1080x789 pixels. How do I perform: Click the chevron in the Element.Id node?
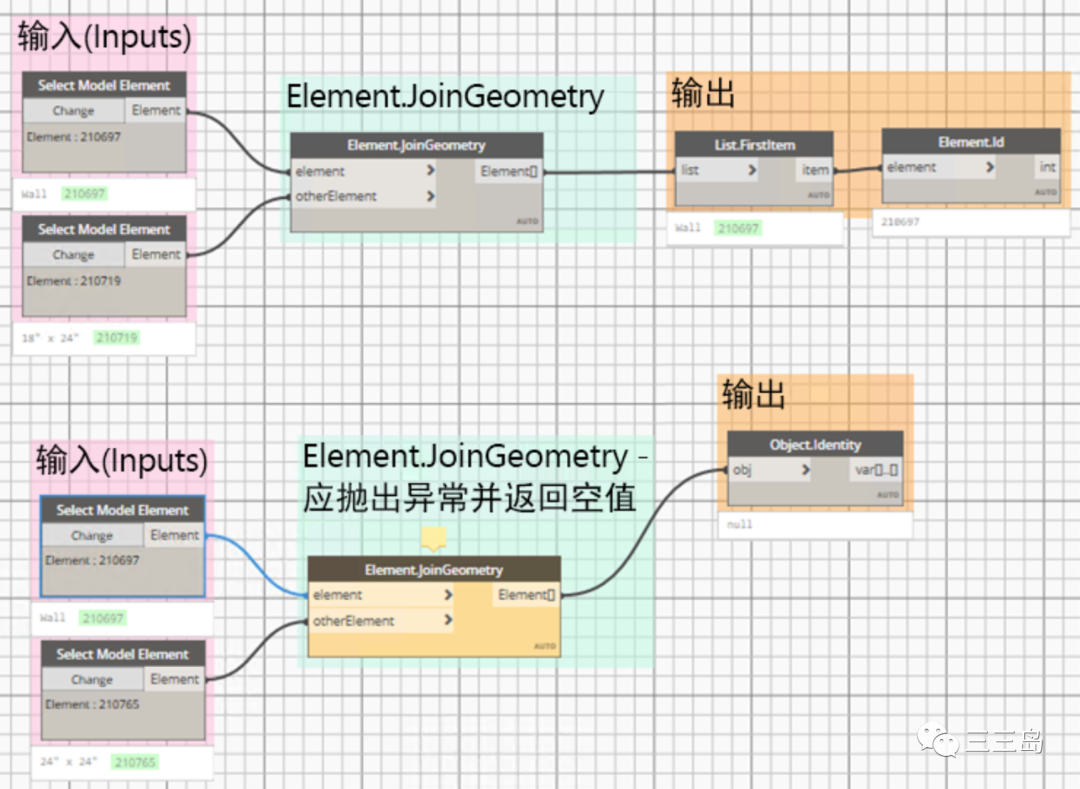coord(990,167)
